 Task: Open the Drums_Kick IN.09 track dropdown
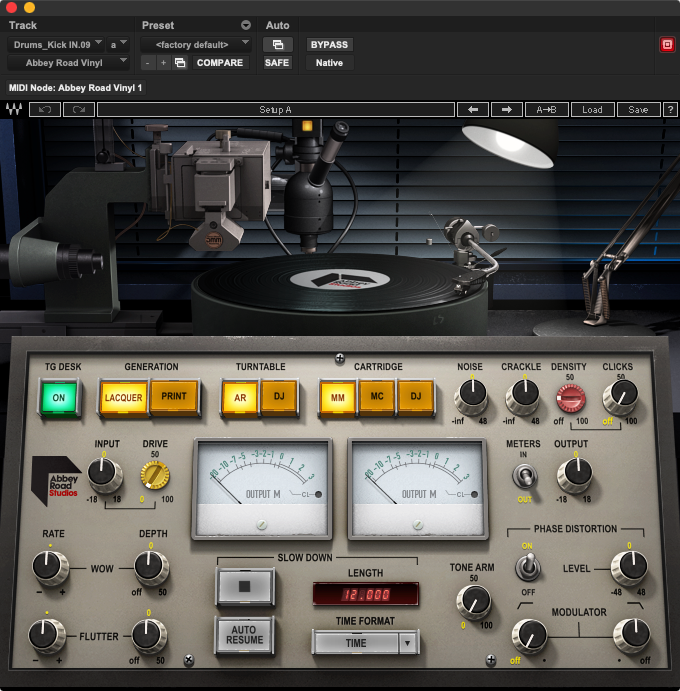click(56, 45)
